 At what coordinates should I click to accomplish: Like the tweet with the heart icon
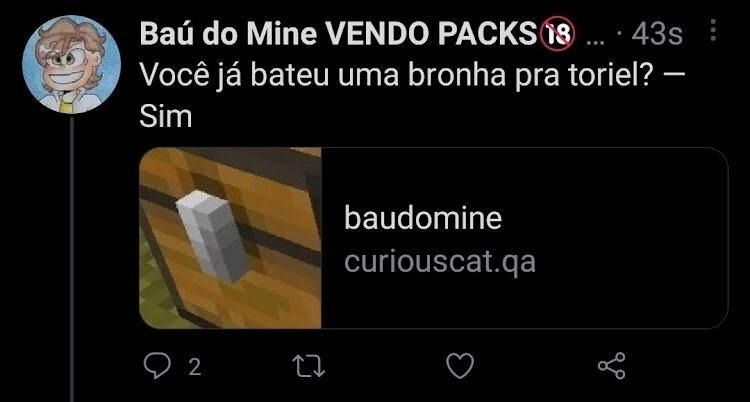[x=460, y=367]
